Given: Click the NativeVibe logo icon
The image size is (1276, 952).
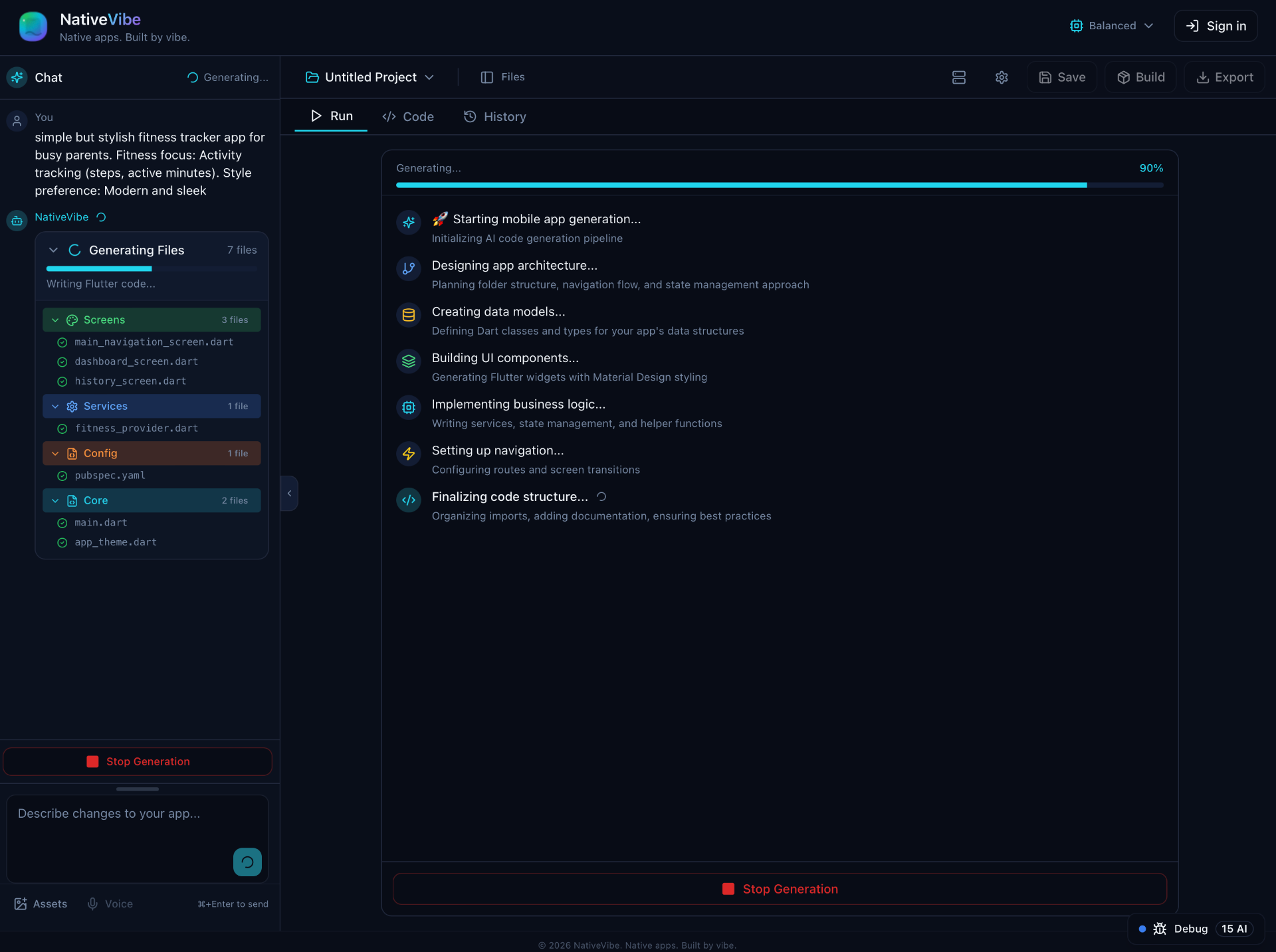Looking at the screenshot, I should (33, 27).
